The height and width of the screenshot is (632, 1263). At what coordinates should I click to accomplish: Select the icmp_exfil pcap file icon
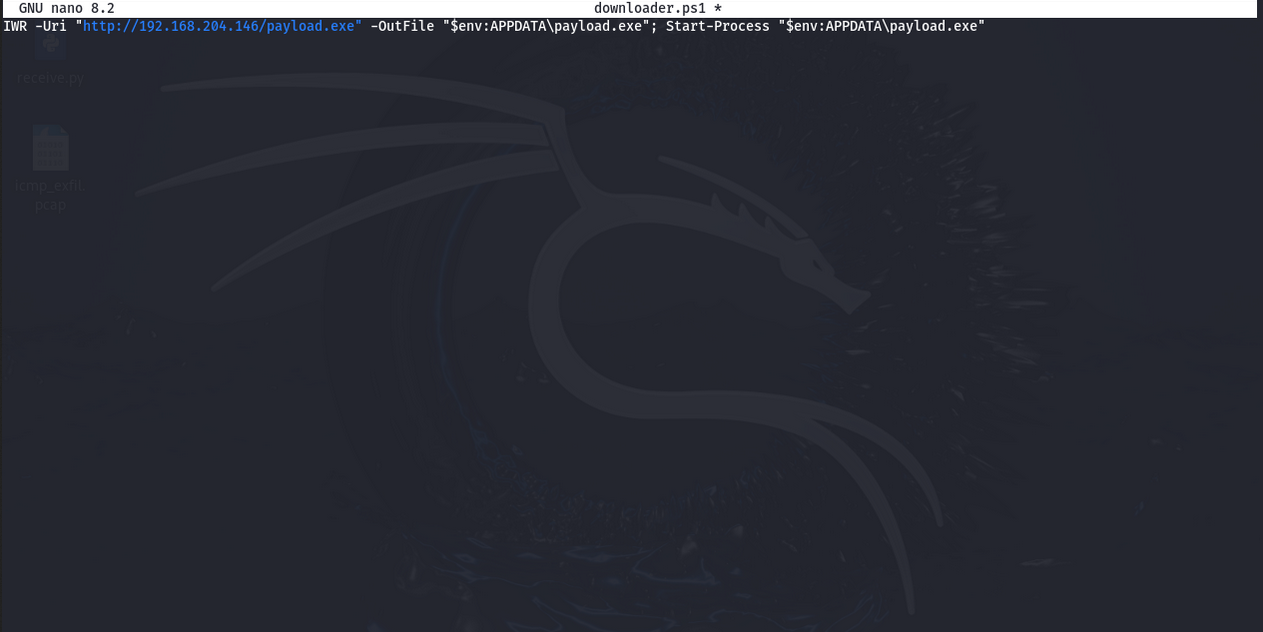point(50,148)
